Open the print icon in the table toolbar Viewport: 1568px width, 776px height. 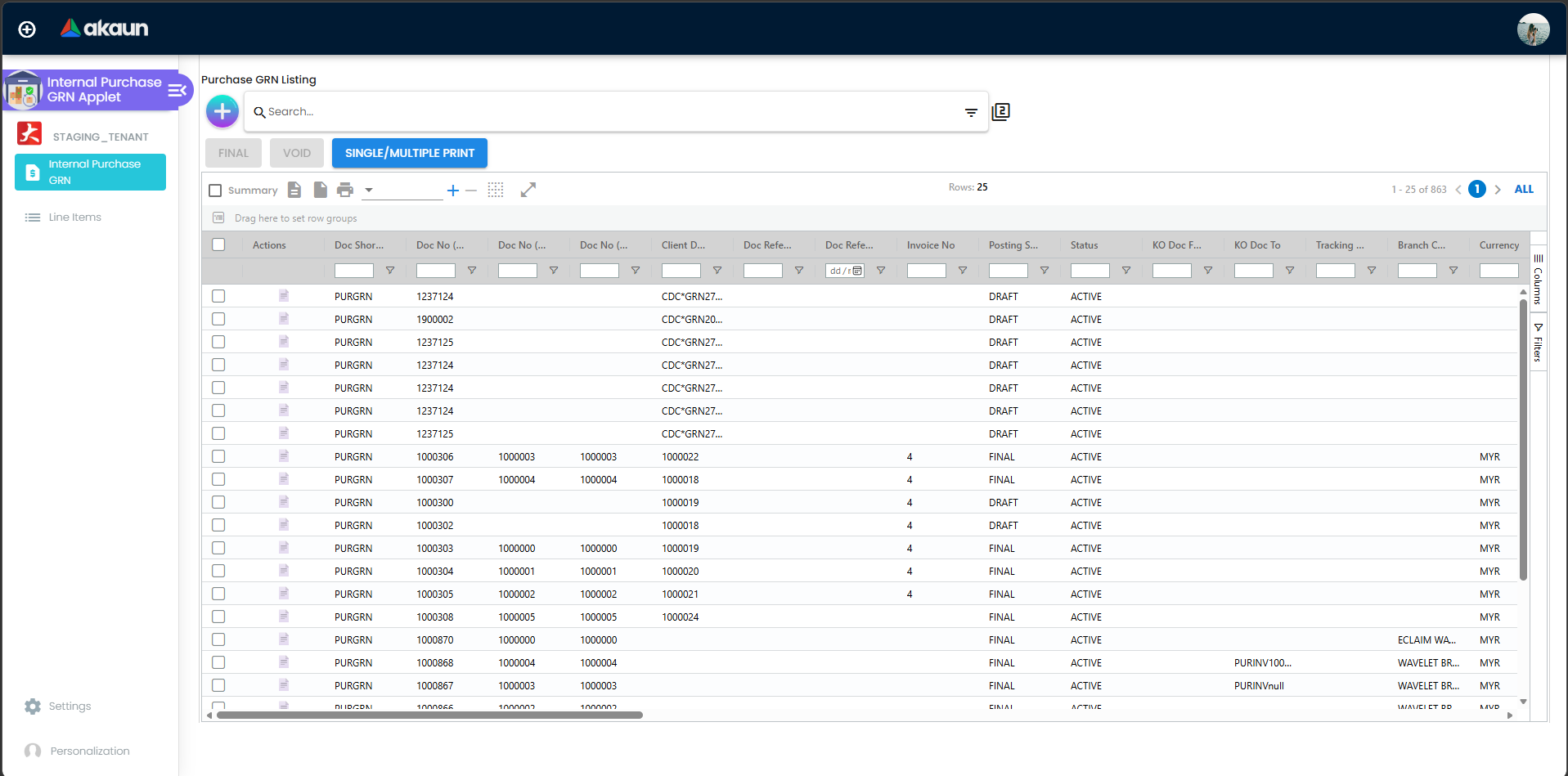(x=345, y=189)
